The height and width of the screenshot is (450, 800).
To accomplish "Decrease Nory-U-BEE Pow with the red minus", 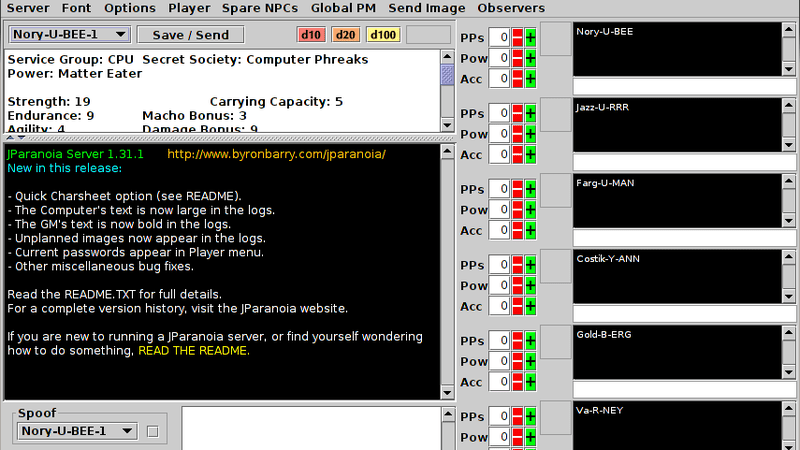I will point(517,58).
